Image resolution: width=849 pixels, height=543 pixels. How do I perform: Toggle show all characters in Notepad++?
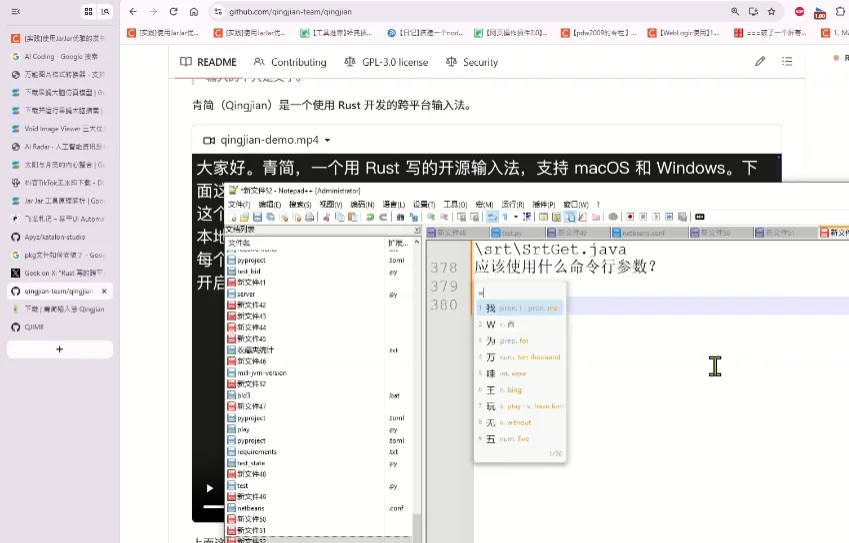click(x=505, y=217)
